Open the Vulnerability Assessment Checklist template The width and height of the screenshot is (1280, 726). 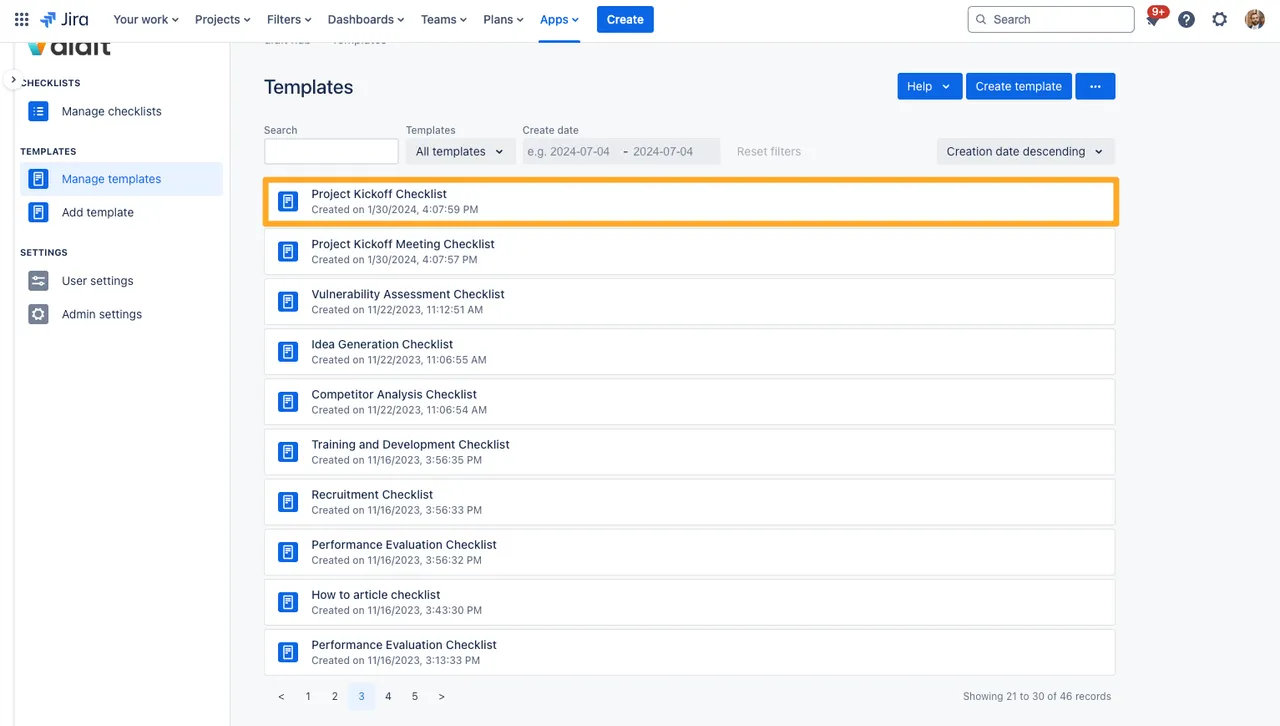690,302
